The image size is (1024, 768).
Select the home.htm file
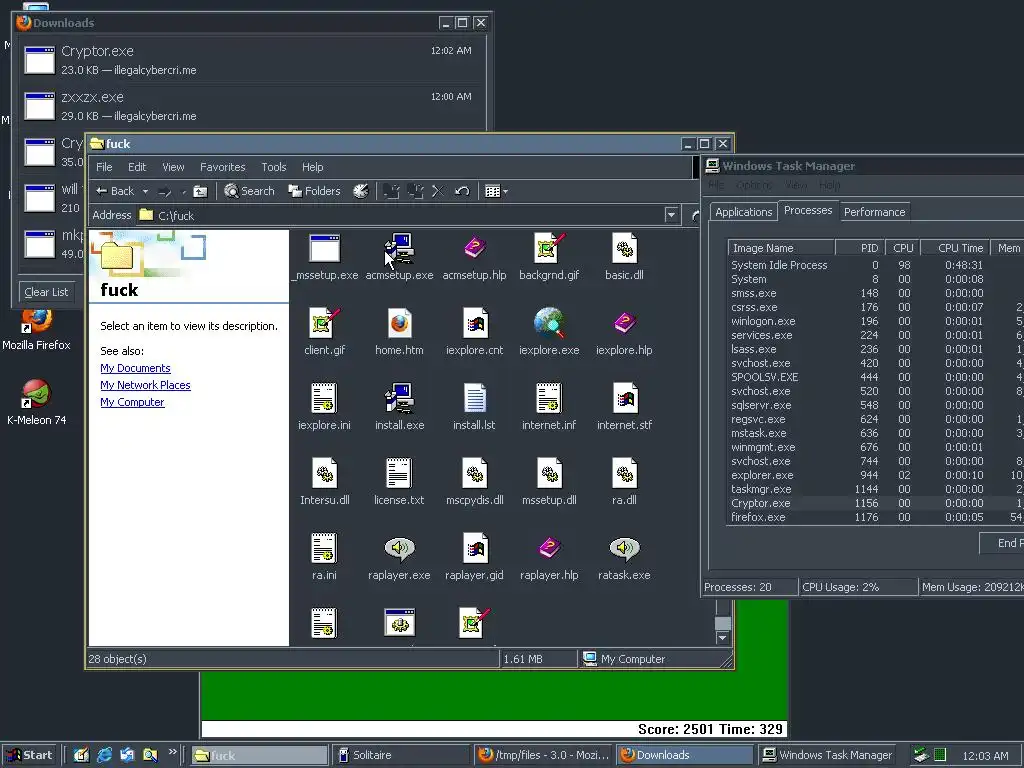[x=399, y=332]
